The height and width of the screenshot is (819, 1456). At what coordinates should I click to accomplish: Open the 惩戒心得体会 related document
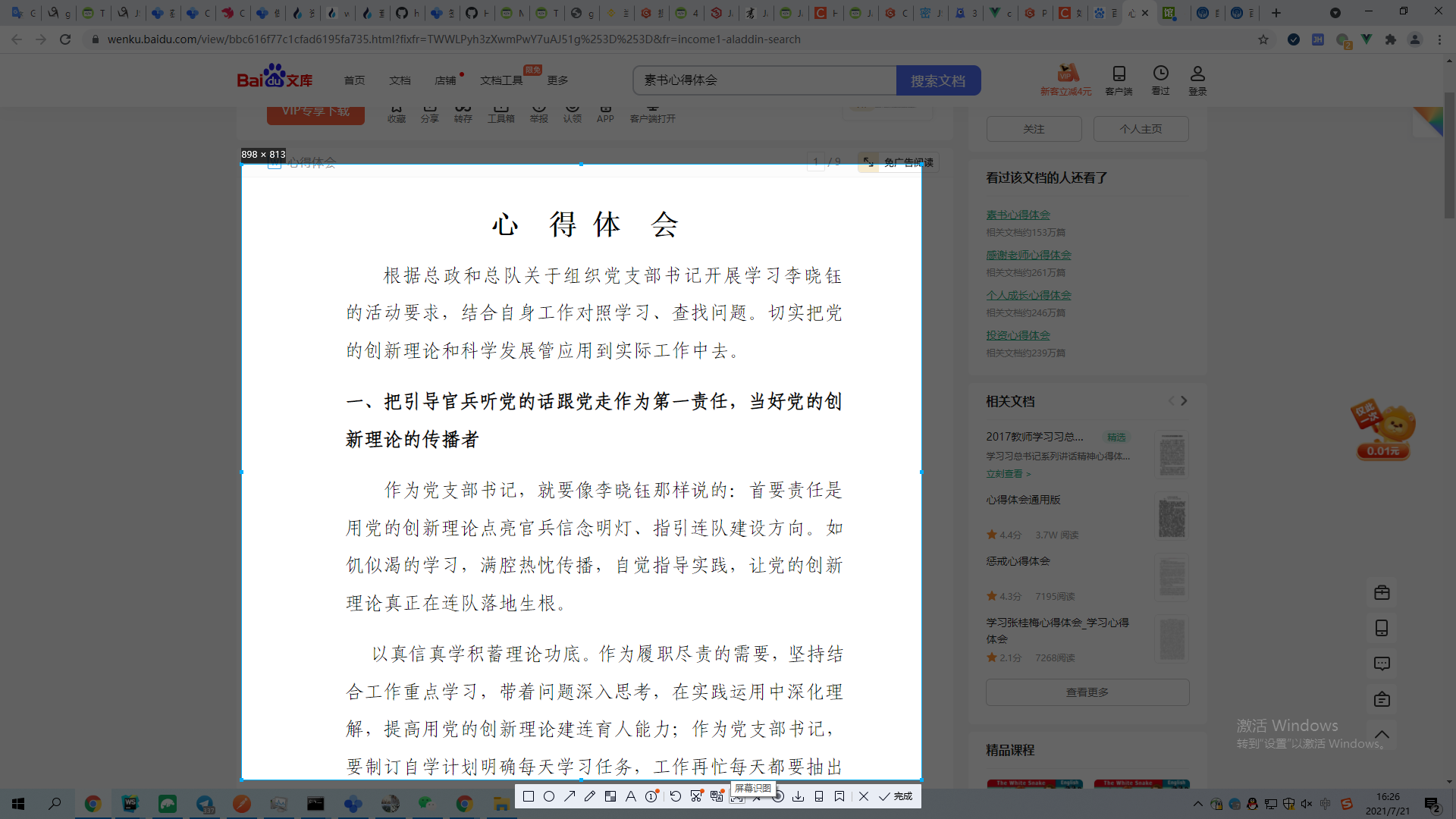click(1018, 561)
